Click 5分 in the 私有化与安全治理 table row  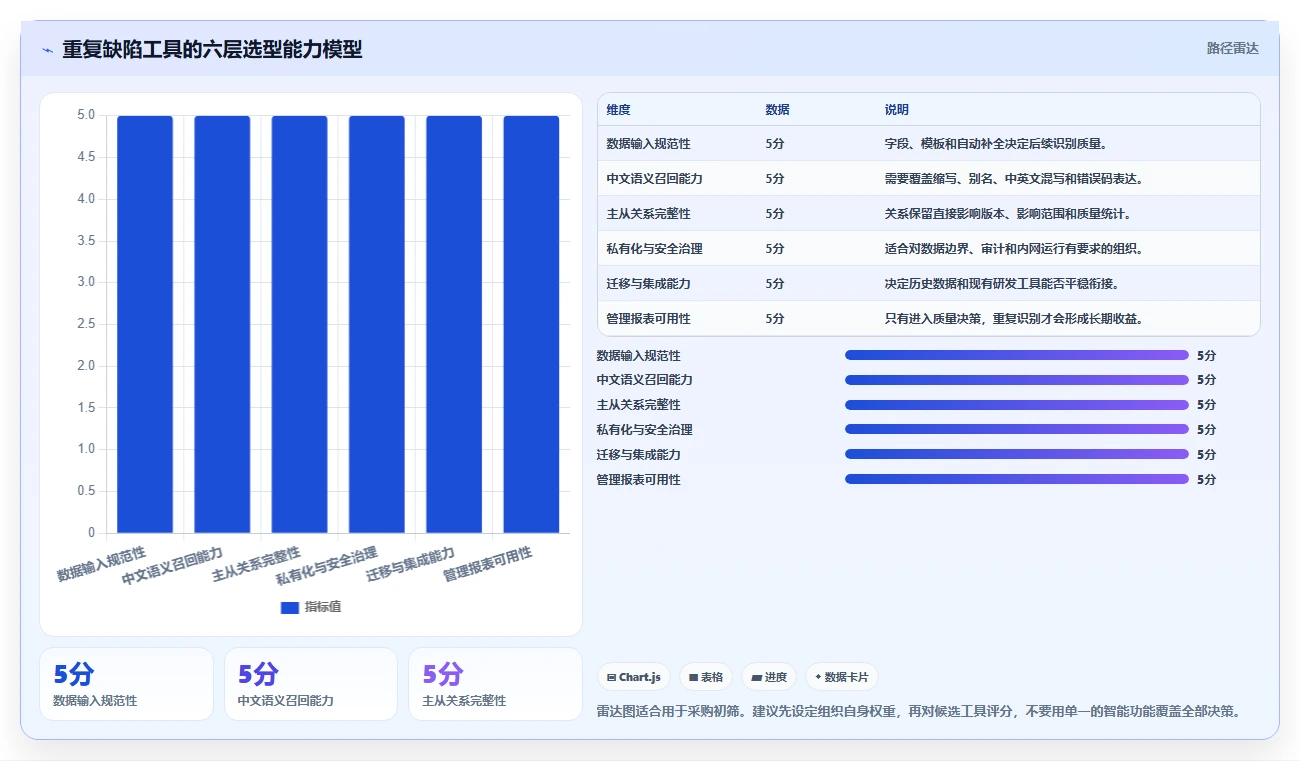pos(775,249)
